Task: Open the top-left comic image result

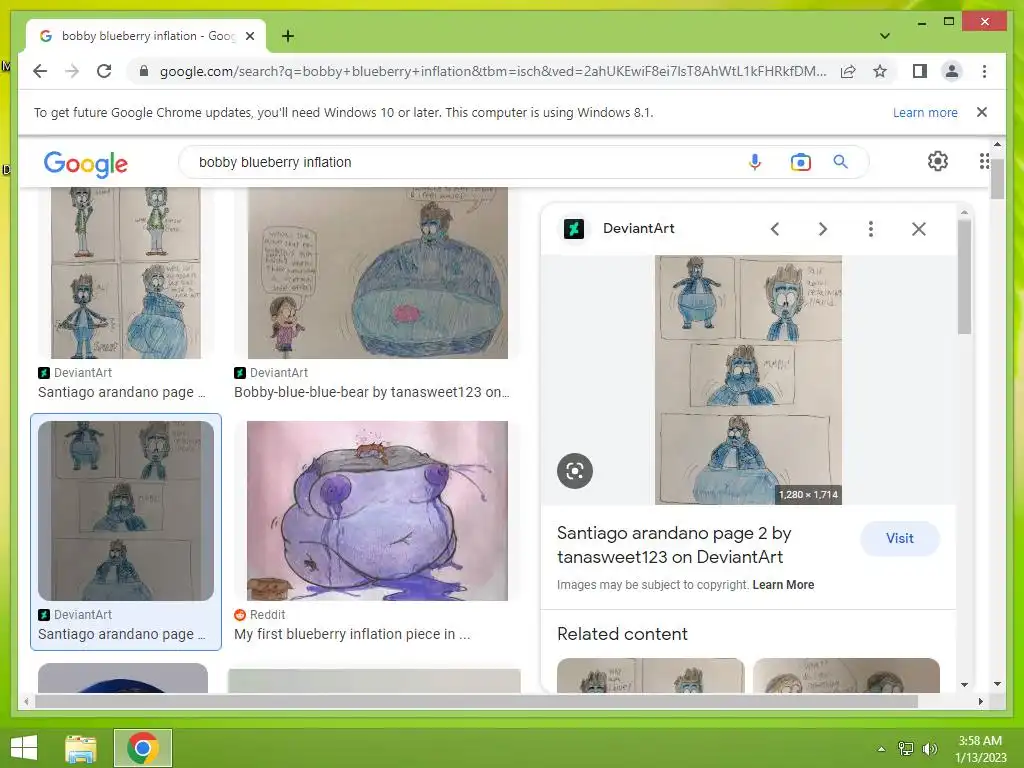Action: tap(126, 273)
